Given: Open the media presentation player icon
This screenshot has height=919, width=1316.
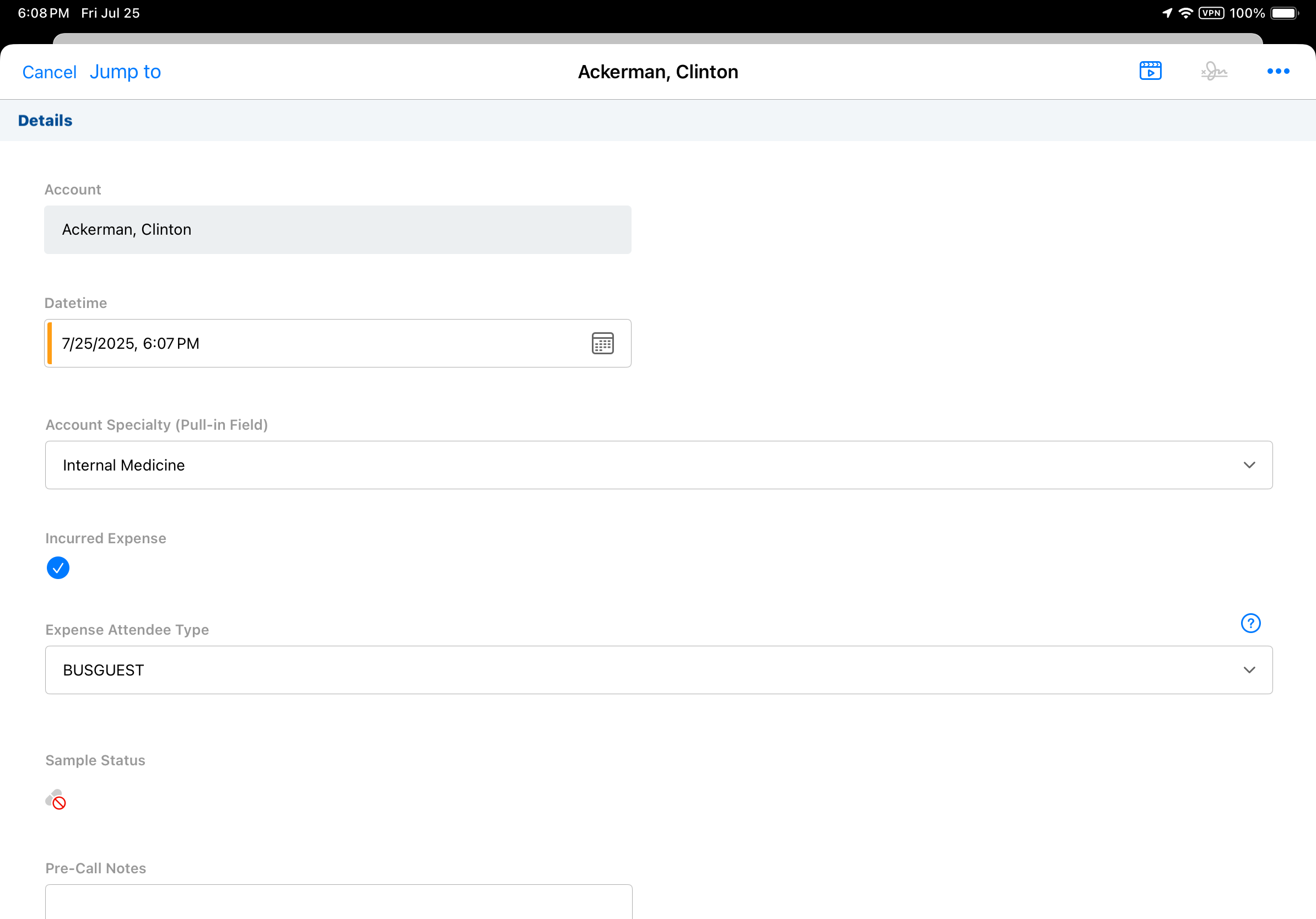Looking at the screenshot, I should 1150,71.
